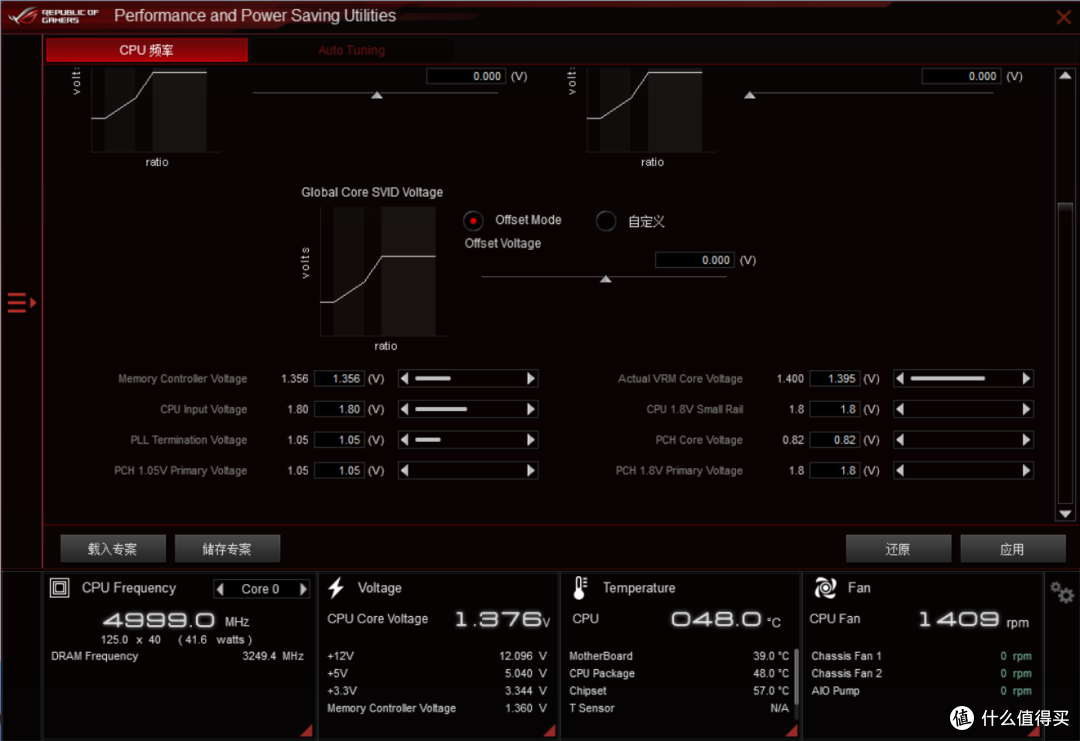Click 储存专案 save profile button

coord(227,549)
